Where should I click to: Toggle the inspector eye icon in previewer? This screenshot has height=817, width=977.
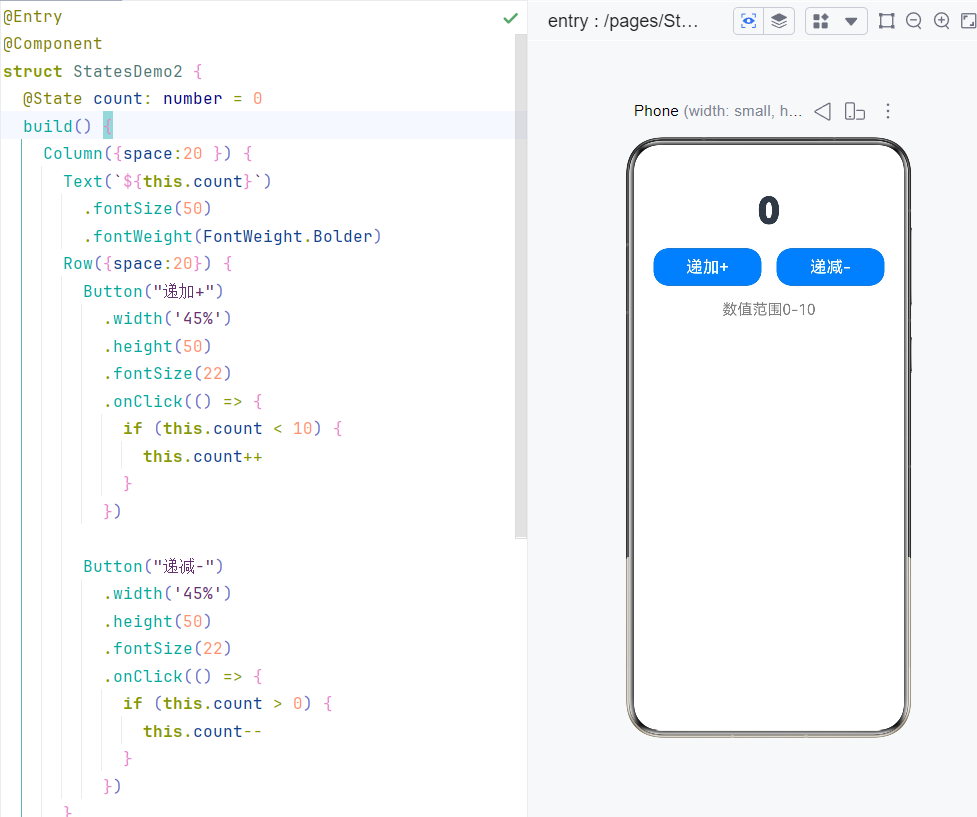click(748, 21)
